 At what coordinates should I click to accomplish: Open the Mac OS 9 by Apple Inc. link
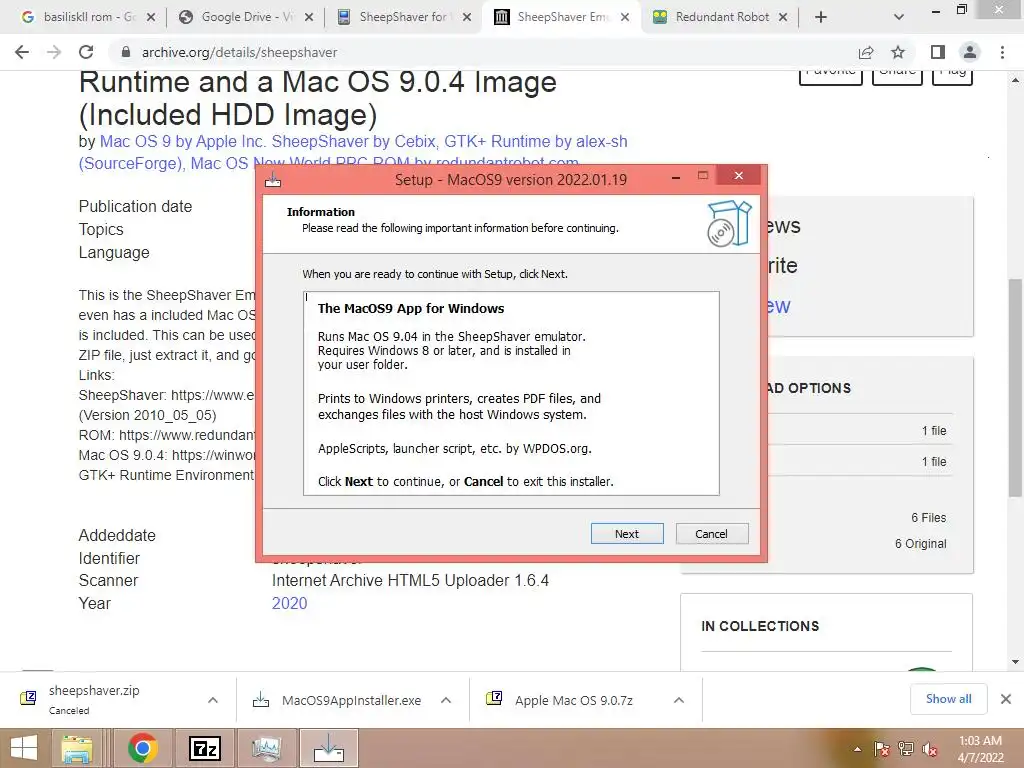click(x=183, y=141)
